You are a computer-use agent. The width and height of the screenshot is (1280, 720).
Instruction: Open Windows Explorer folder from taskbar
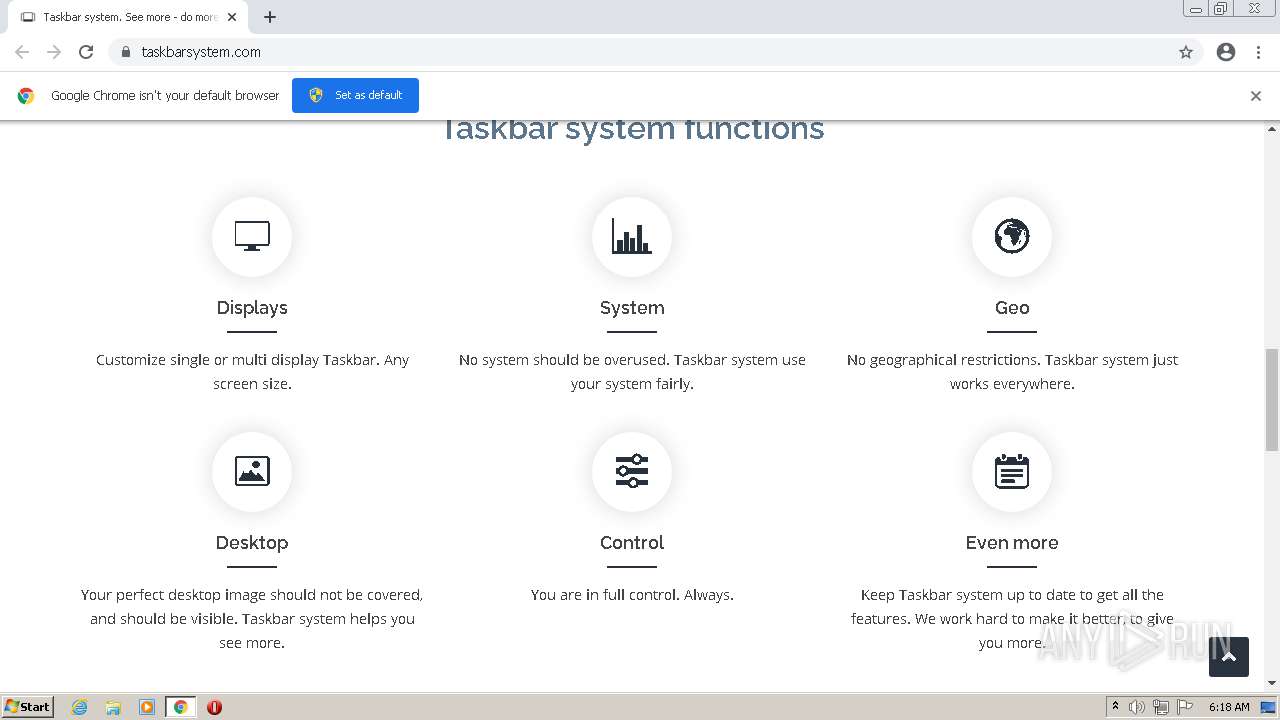pyautogui.click(x=113, y=707)
